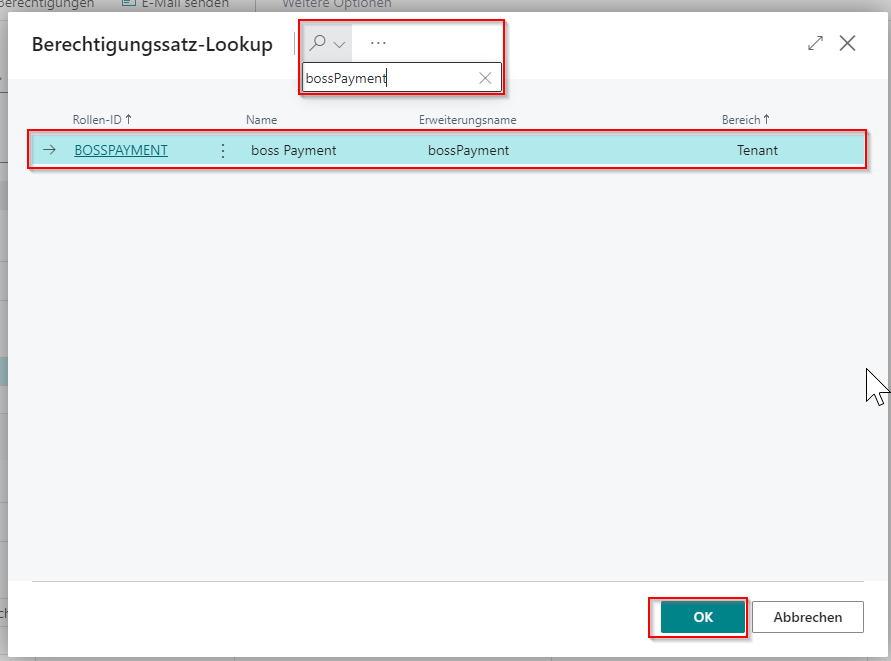Select the bossPayment extension name cell
The height and width of the screenshot is (661, 891).
[x=468, y=151]
